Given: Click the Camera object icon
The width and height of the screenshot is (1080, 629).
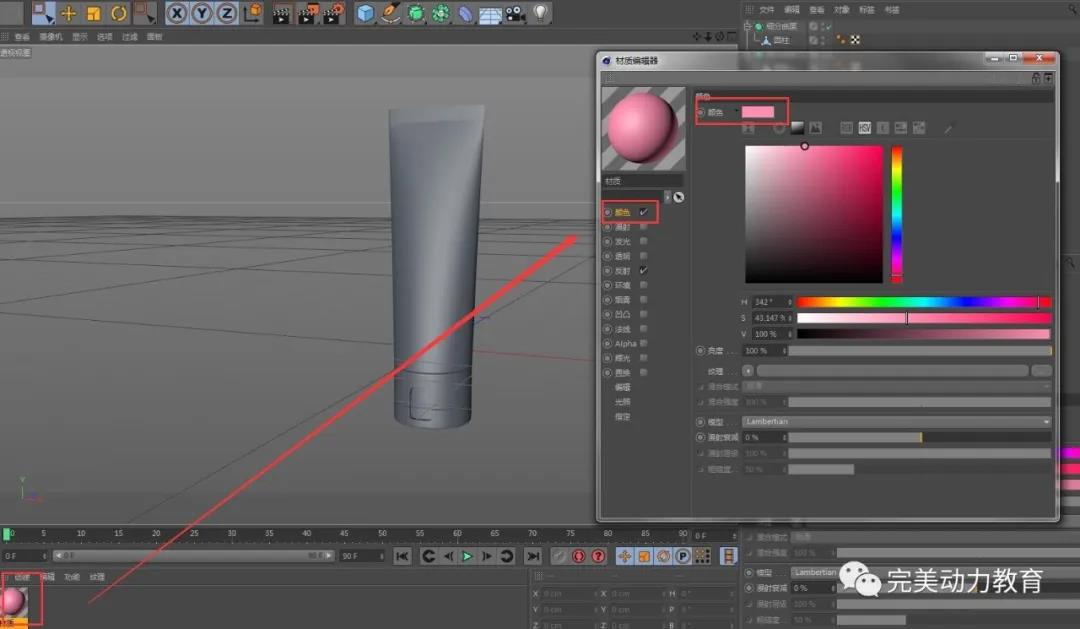Looking at the screenshot, I should (x=515, y=13).
